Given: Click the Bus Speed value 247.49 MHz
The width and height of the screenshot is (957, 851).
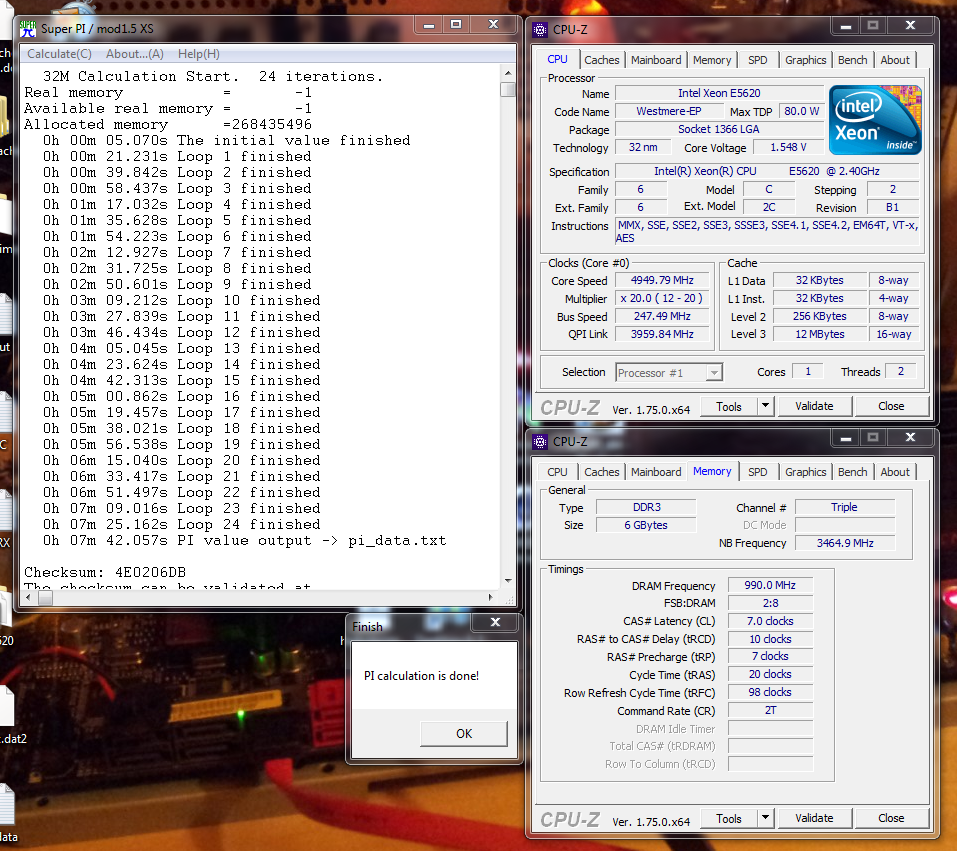Looking at the screenshot, I should pos(662,316).
